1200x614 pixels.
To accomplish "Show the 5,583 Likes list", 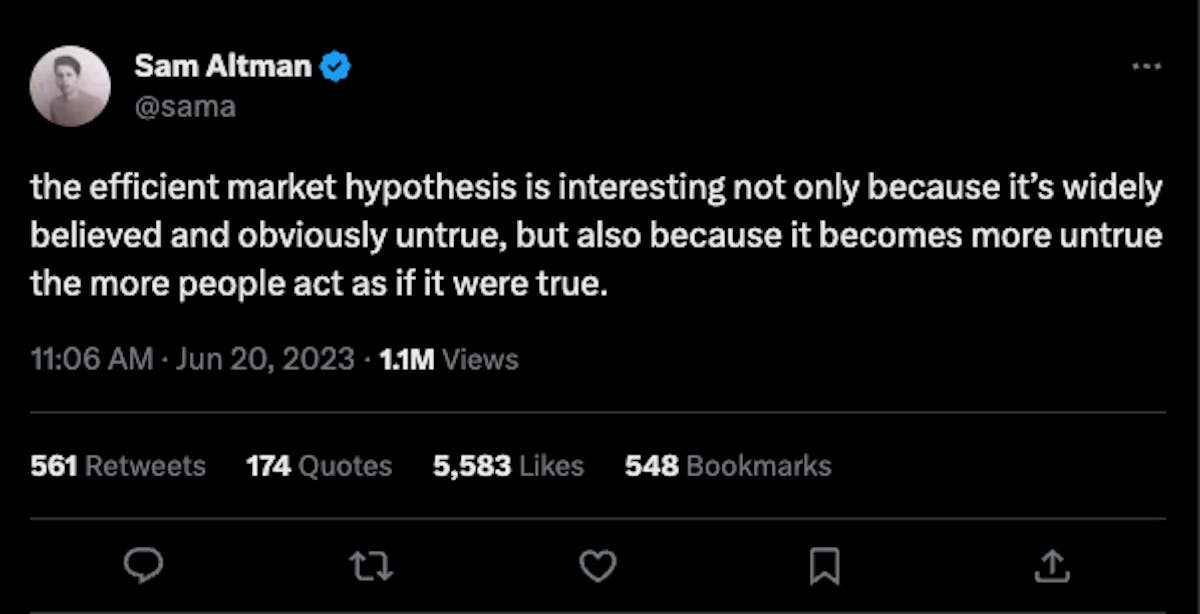I will tap(508, 465).
